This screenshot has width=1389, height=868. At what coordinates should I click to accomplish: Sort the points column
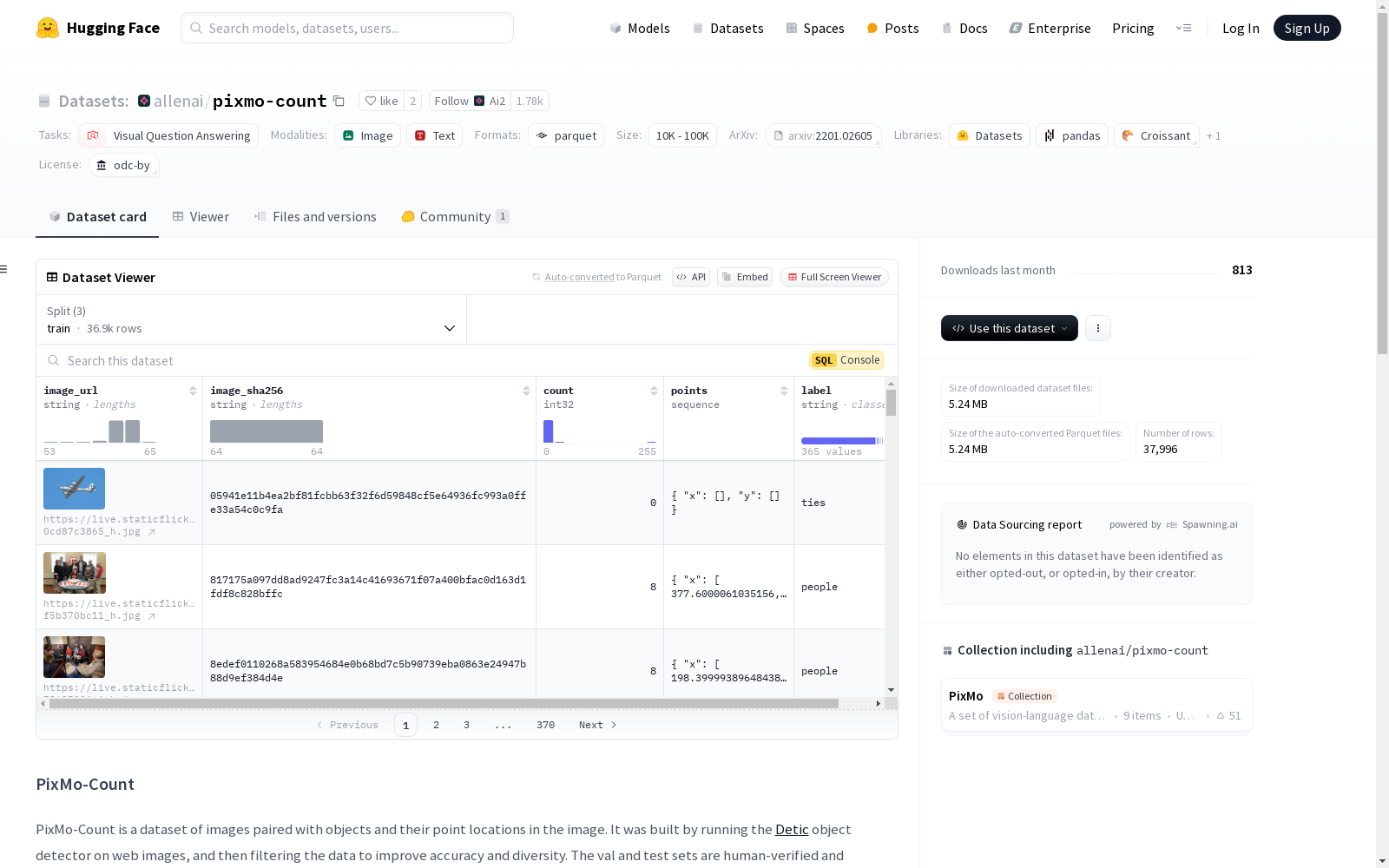784,391
